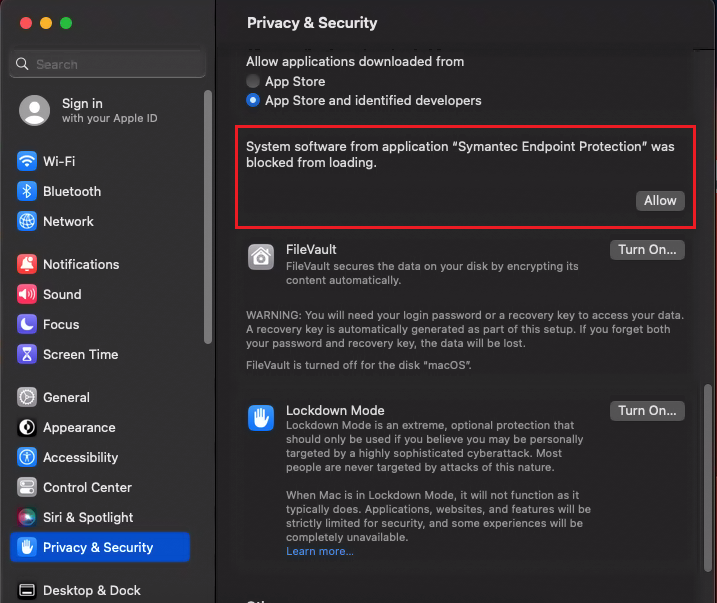Select App Store and identified developers

coord(253,100)
